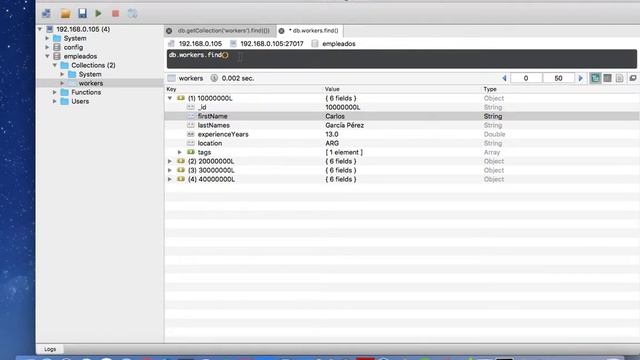Click the value ARG

[x=332, y=143]
